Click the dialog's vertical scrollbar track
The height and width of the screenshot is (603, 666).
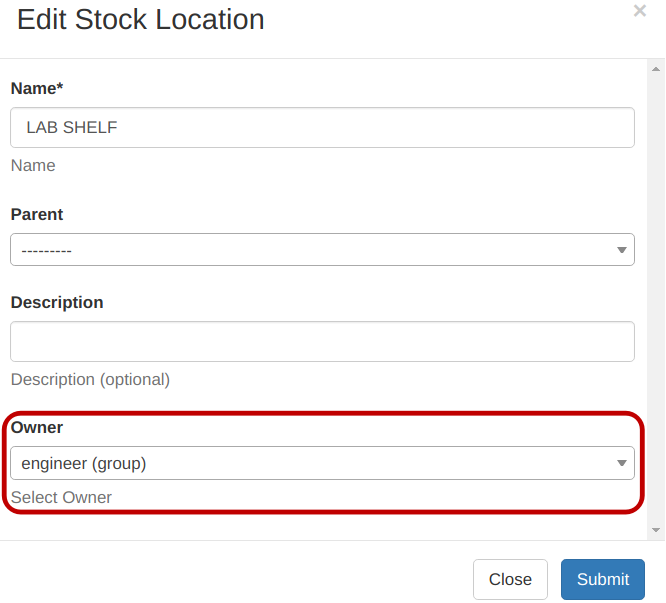[657, 300]
